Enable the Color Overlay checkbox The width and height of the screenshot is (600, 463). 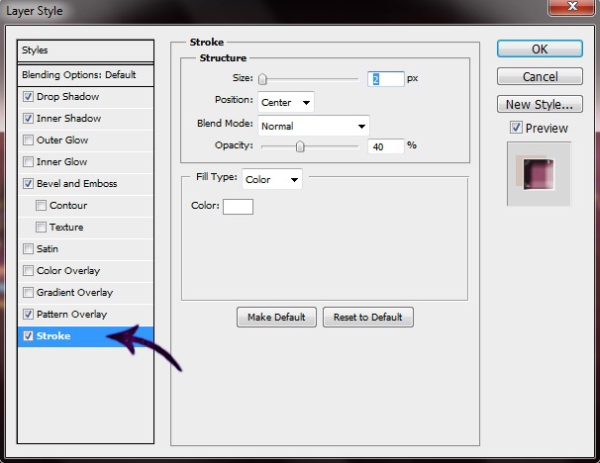28,271
